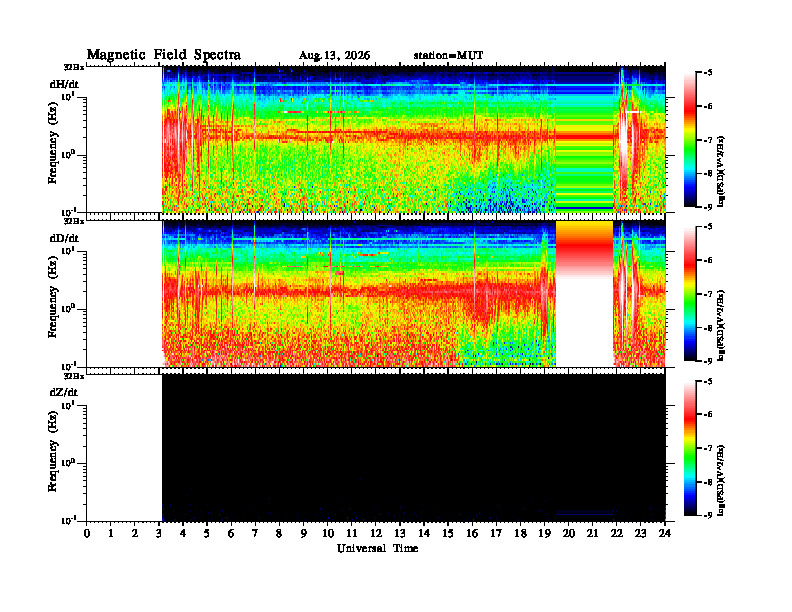Click hour tick label '2' on time axis

coord(135,534)
